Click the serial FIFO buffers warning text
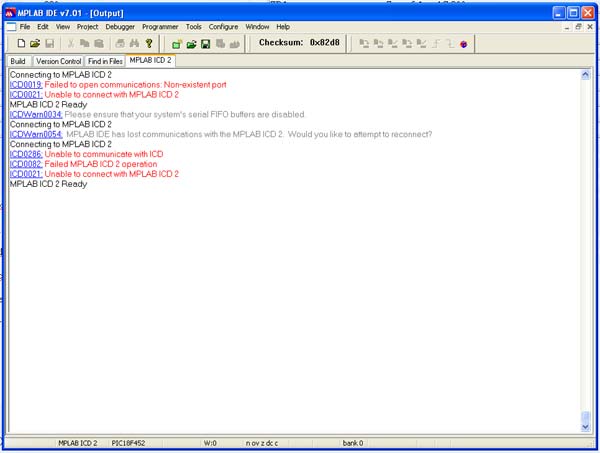 (185, 115)
